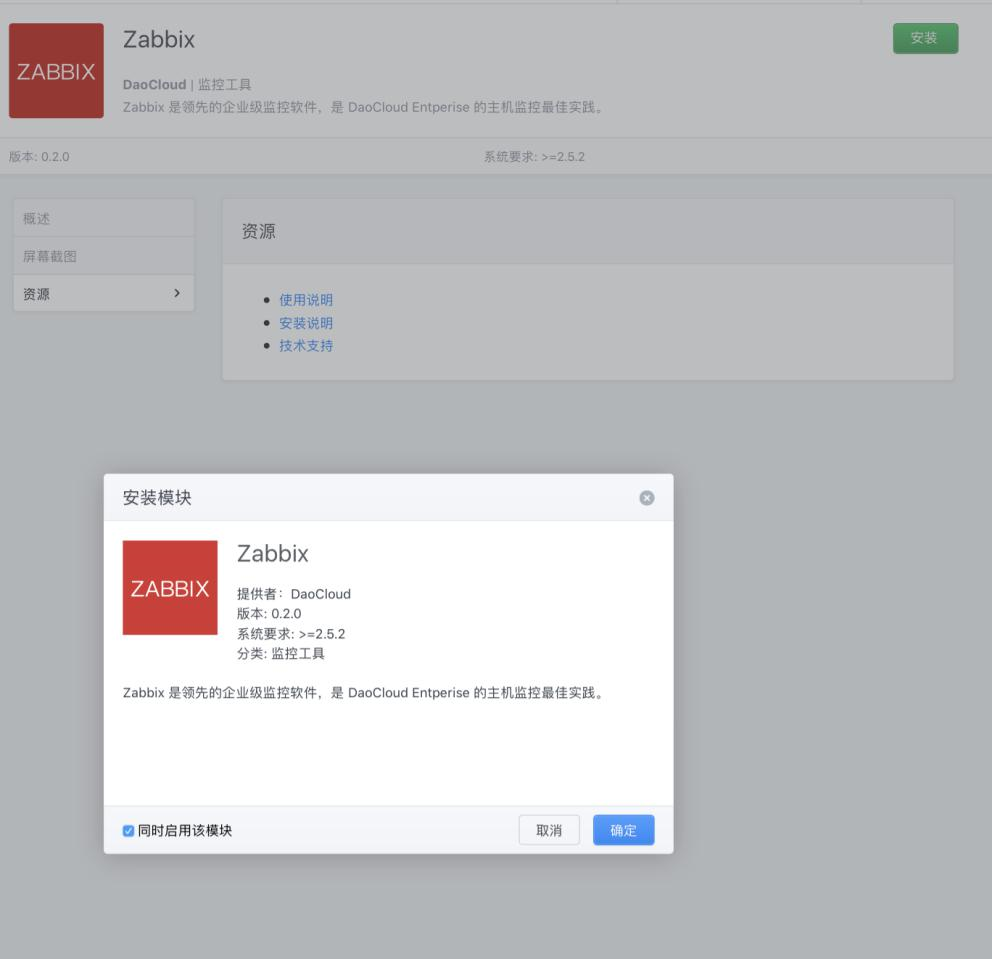992x959 pixels.
Task: Click the chevron arrow beside 资源
Action: tap(177, 293)
